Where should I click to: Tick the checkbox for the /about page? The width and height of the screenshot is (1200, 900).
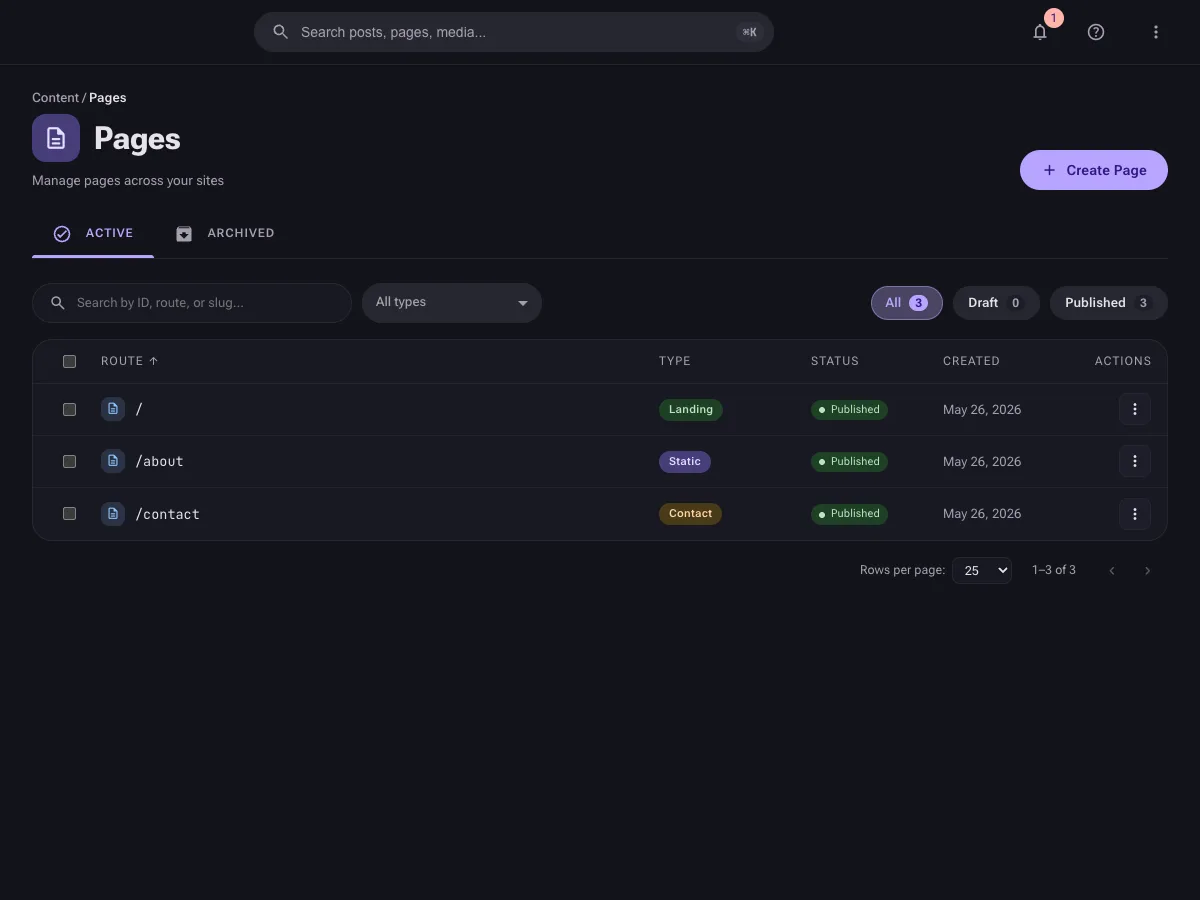click(x=69, y=461)
